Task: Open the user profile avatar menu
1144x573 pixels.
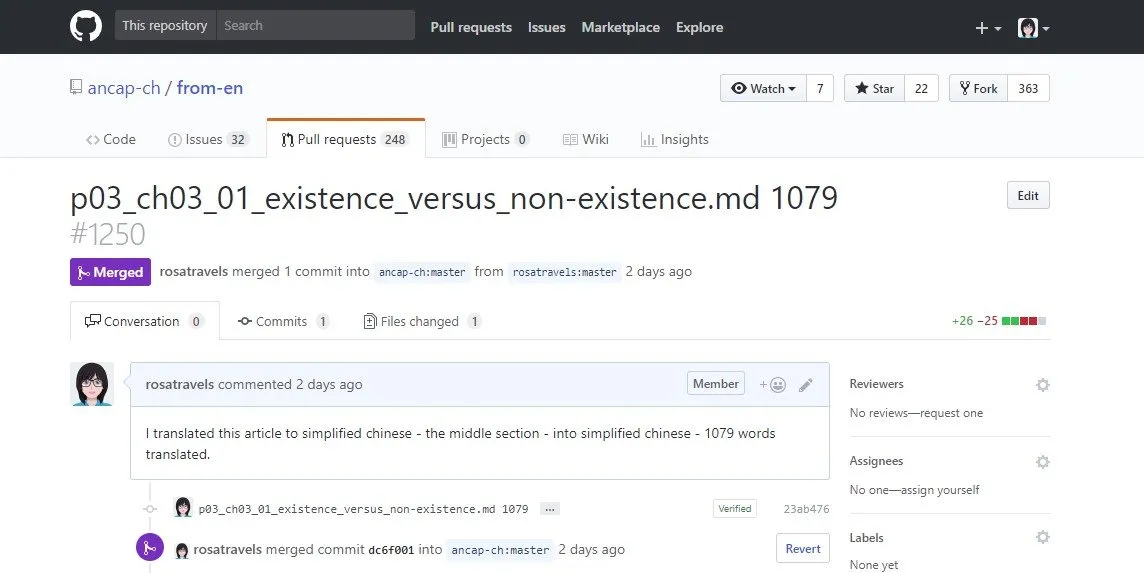Action: tap(1033, 28)
